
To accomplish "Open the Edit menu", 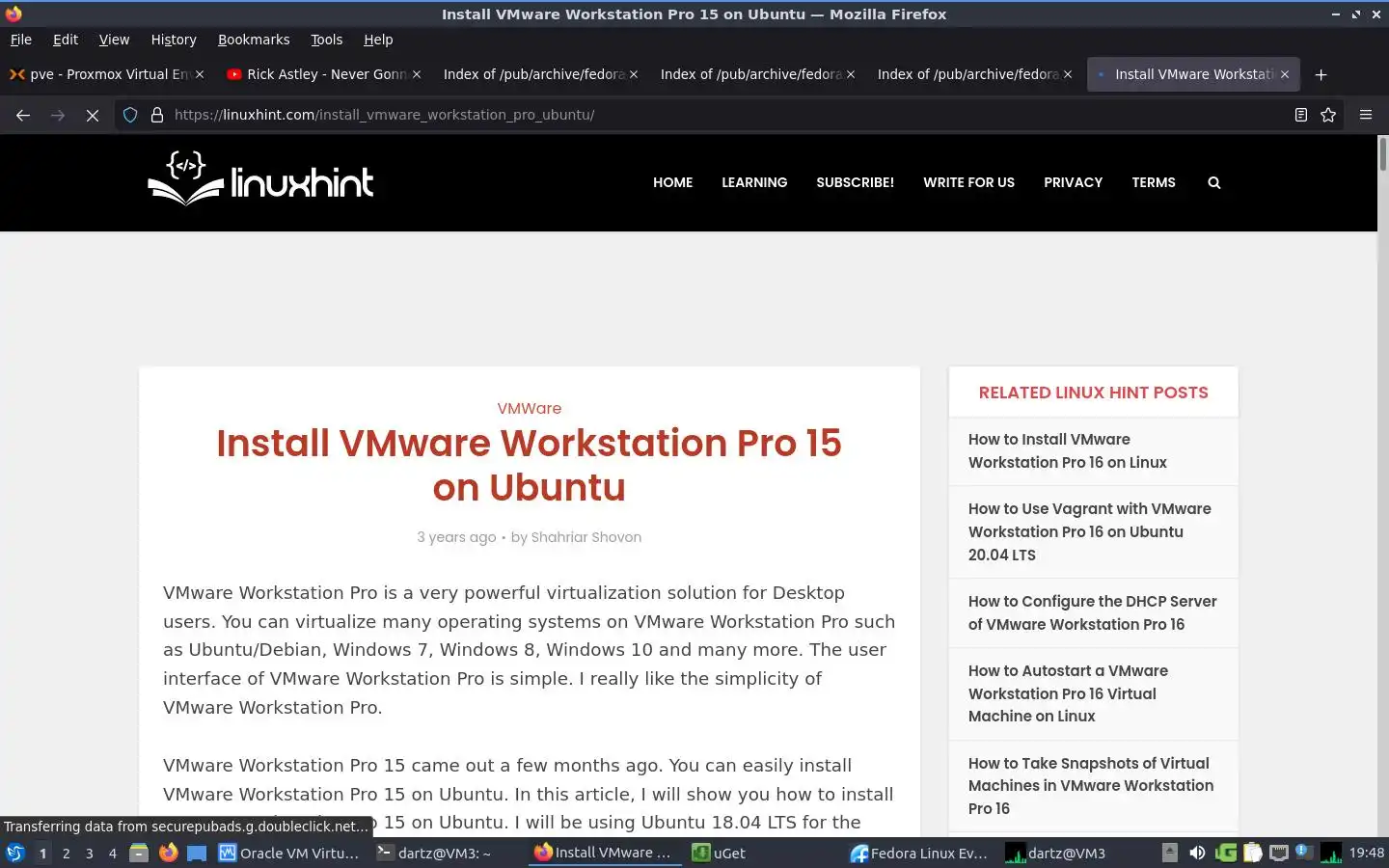I will pyautogui.click(x=66, y=40).
